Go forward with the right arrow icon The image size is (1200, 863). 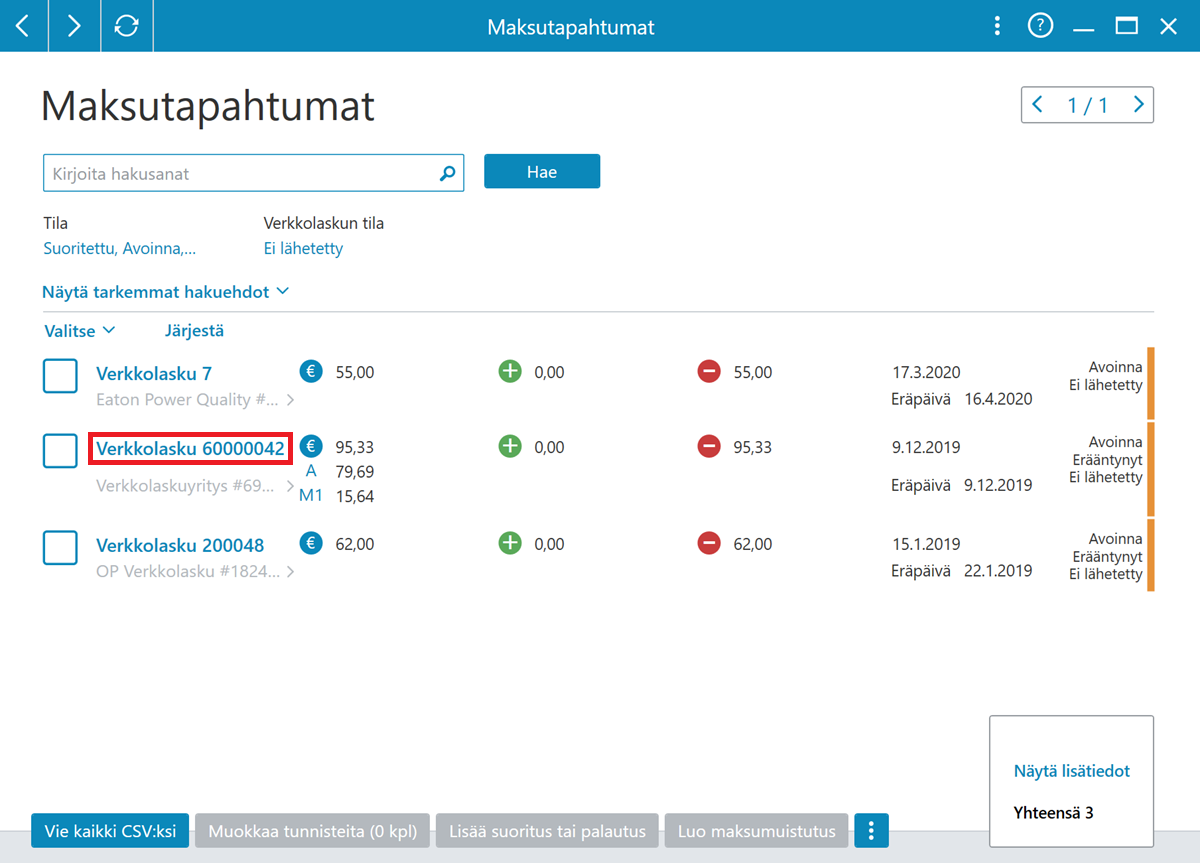pyautogui.click(x=75, y=26)
